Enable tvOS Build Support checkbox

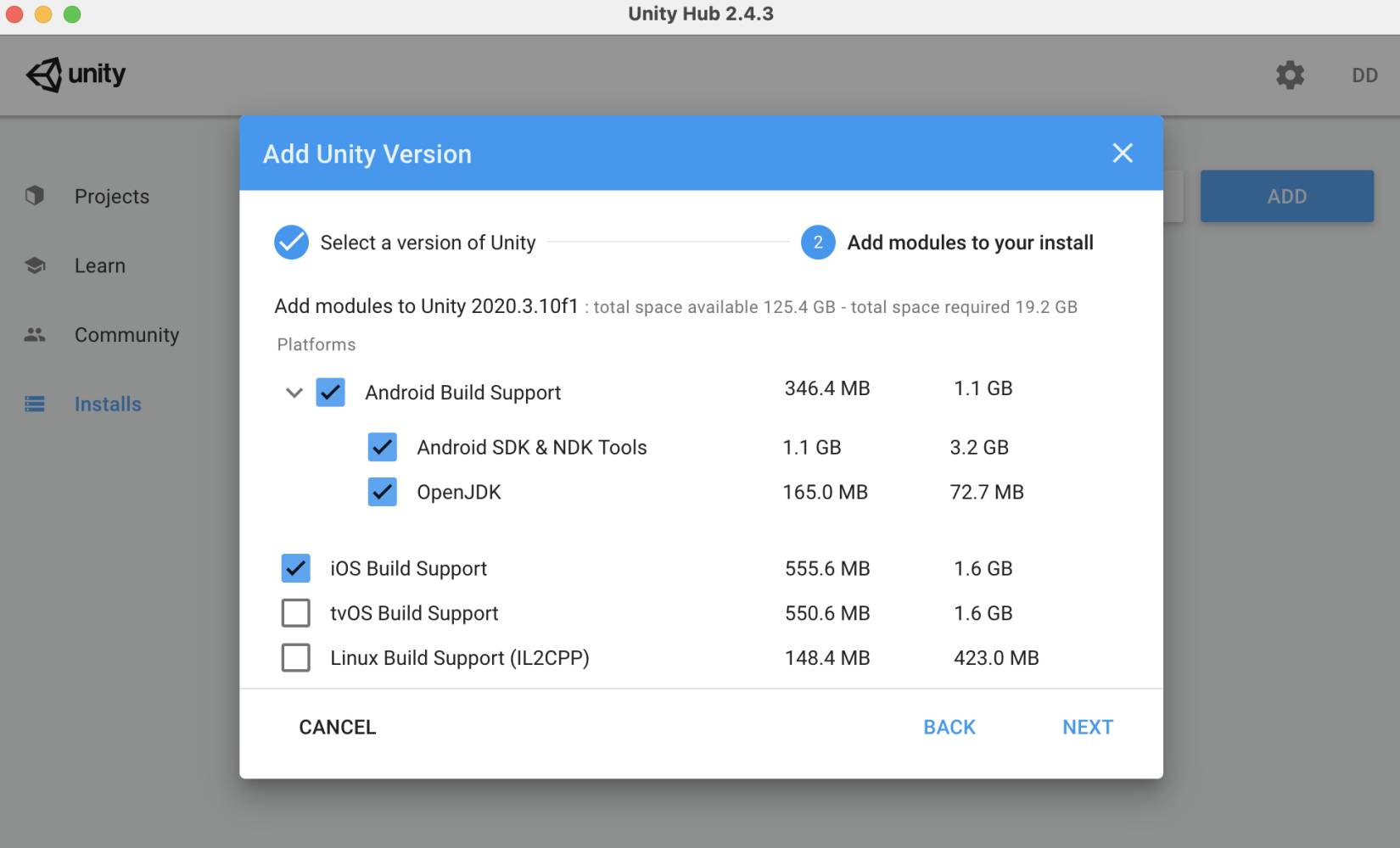[x=295, y=613]
